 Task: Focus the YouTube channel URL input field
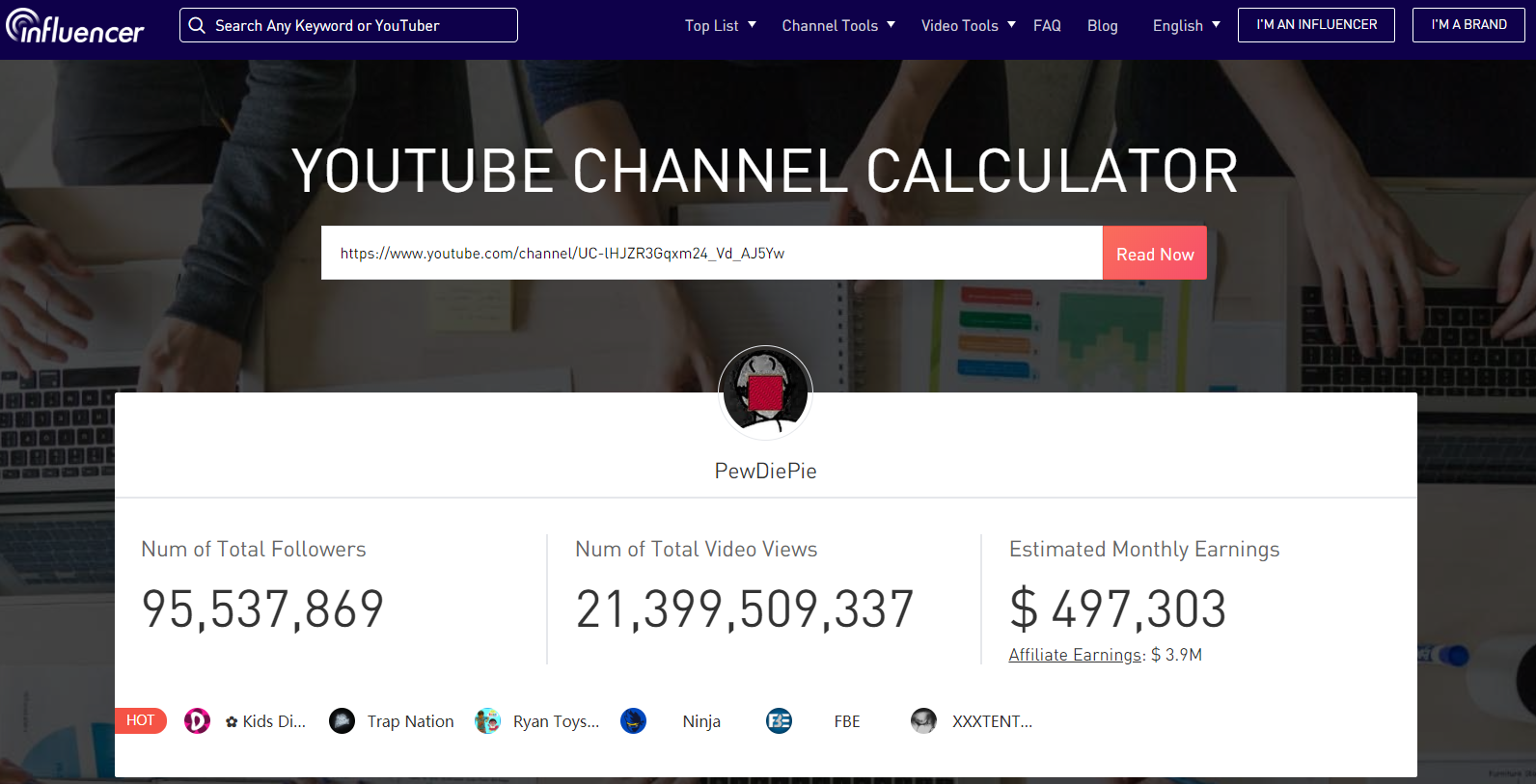(x=712, y=253)
